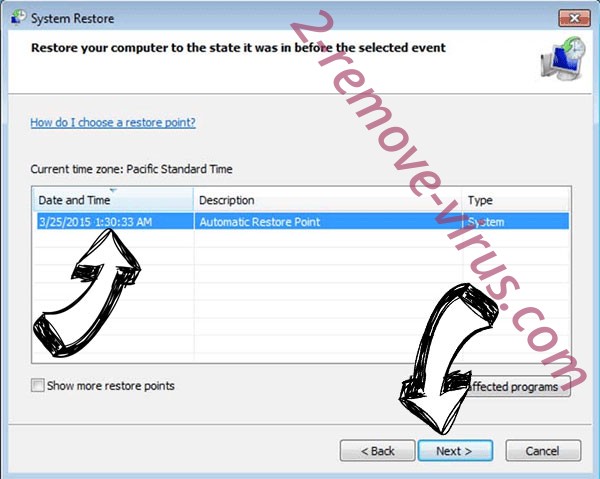Open 'How do I choose a restore point?' link
The width and height of the screenshot is (600, 479).
tap(113, 122)
